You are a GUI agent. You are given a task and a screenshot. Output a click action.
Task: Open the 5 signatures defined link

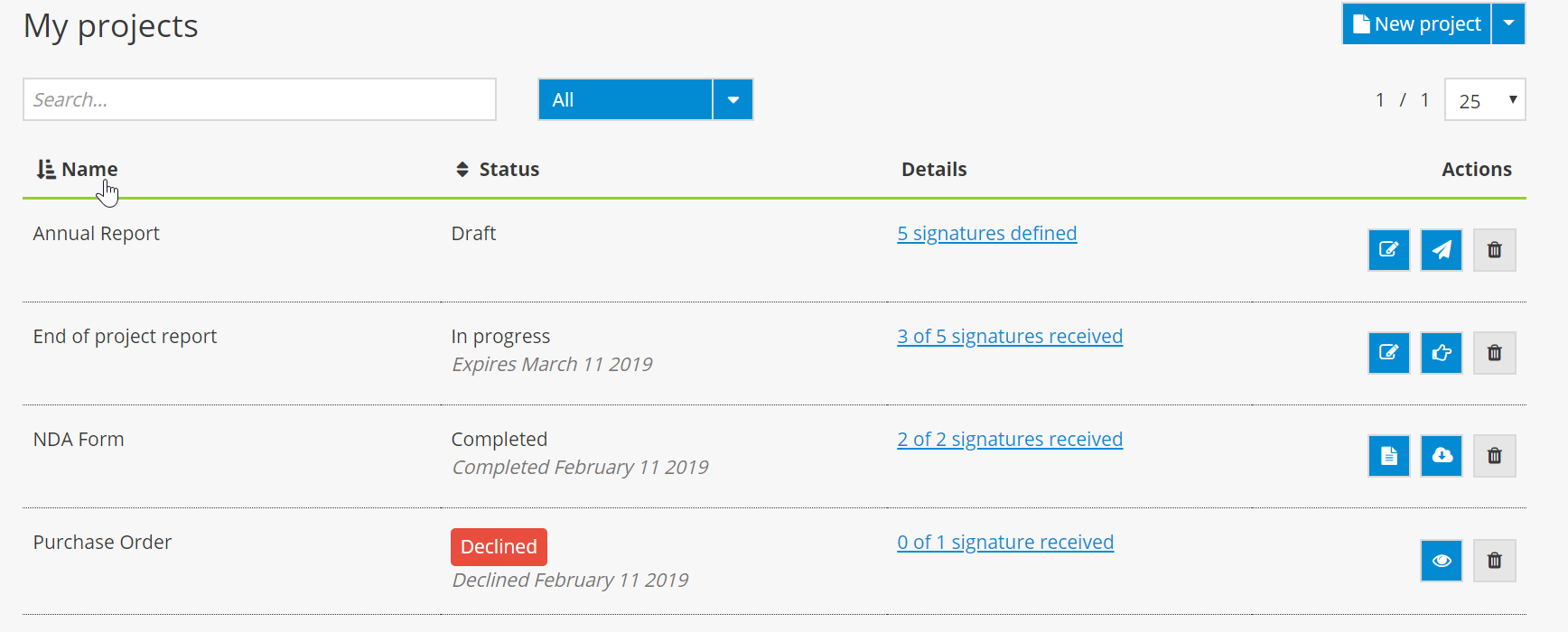click(986, 234)
